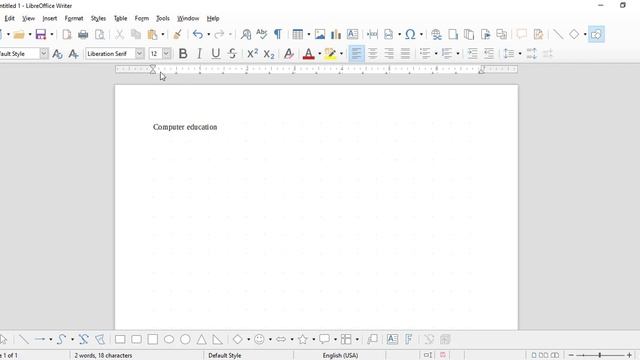640x360 pixels.
Task: Align paragraph to the left
Action: coord(356,53)
